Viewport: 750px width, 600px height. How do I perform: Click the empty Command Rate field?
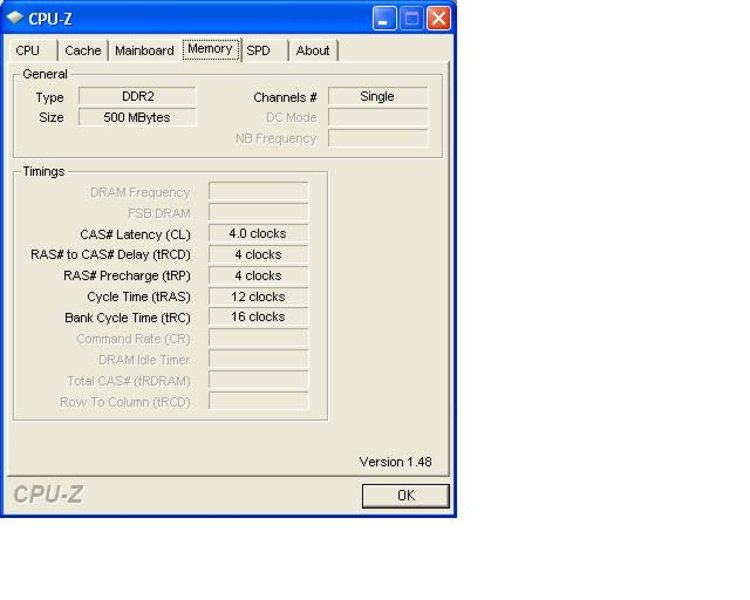click(258, 338)
